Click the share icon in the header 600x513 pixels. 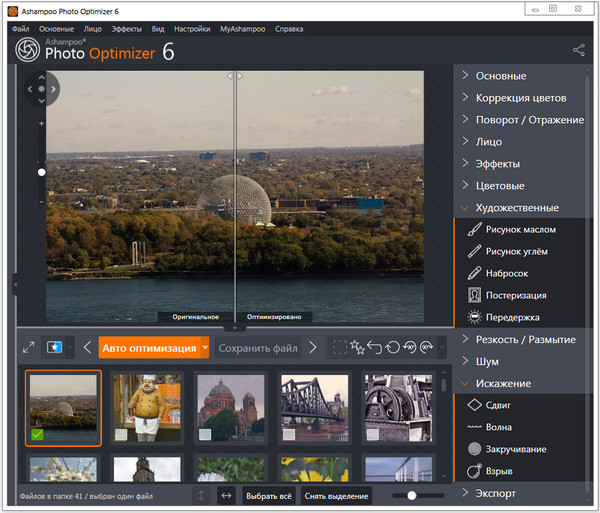[x=578, y=50]
